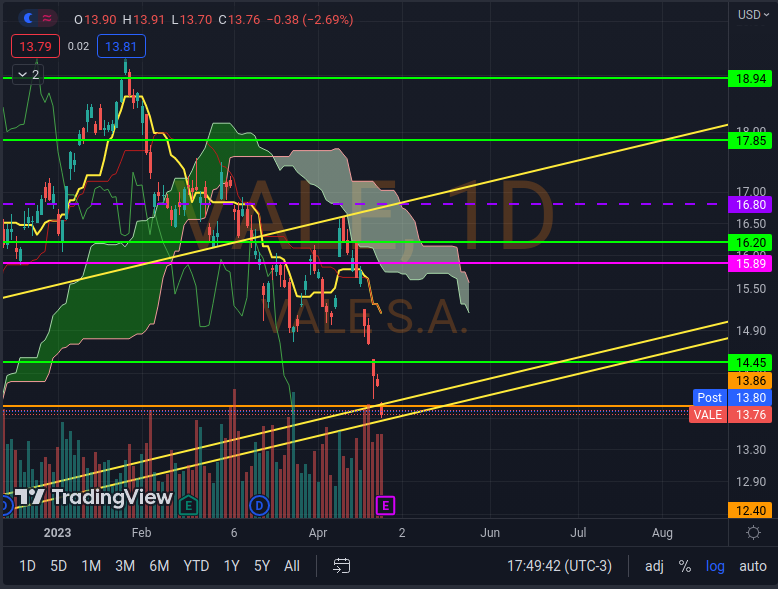Select the 1M time range
The height and width of the screenshot is (589, 778).
[x=91, y=566]
